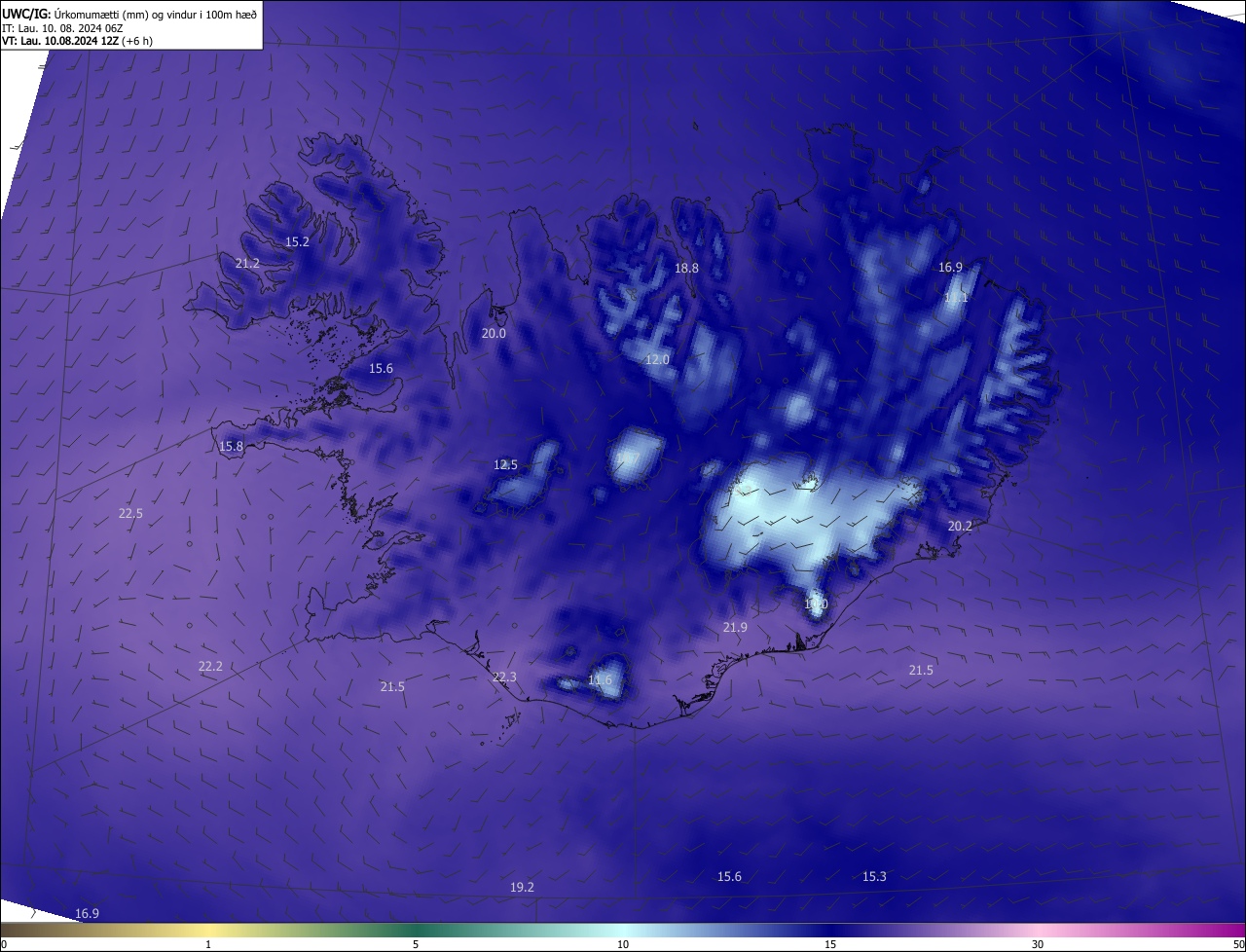Click the map value label 20.2

click(960, 526)
